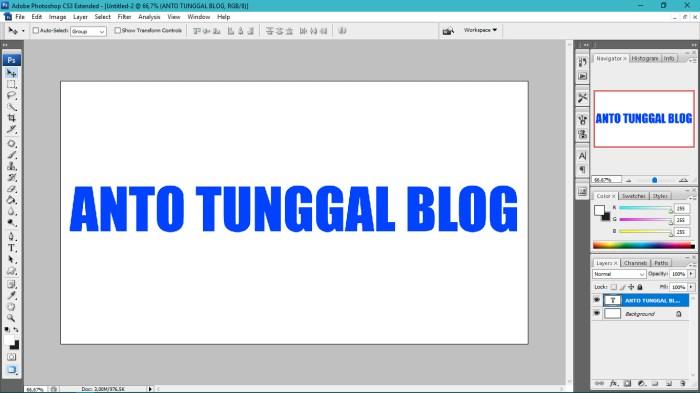Select the Hand tool

coord(12,307)
